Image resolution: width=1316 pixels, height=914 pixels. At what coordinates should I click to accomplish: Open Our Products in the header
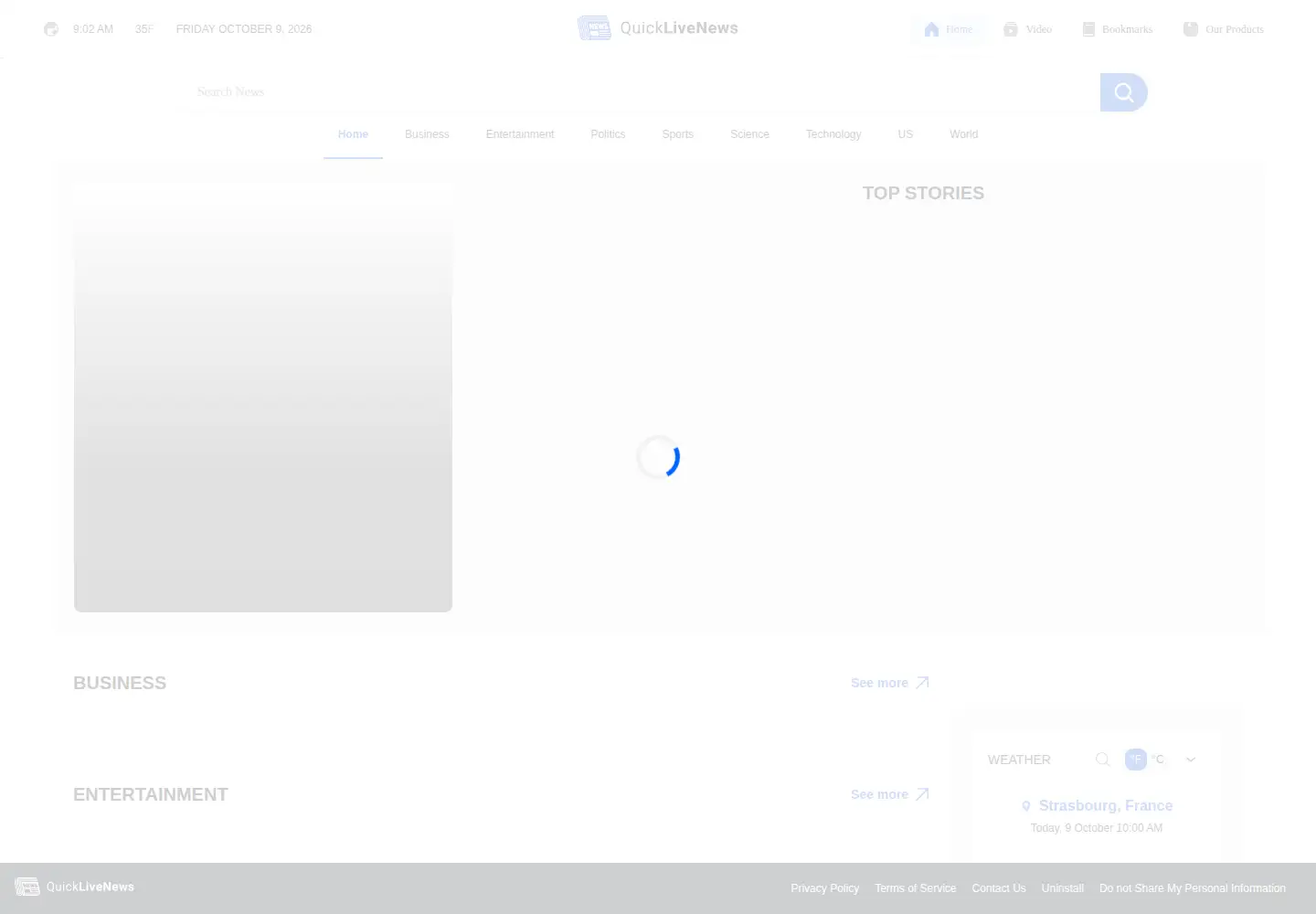tap(1223, 29)
